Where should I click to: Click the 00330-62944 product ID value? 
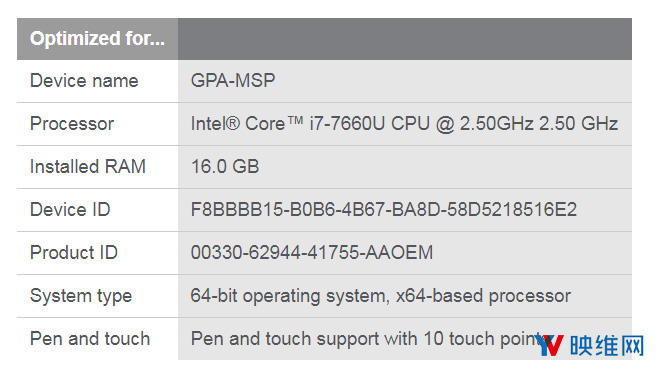point(312,253)
